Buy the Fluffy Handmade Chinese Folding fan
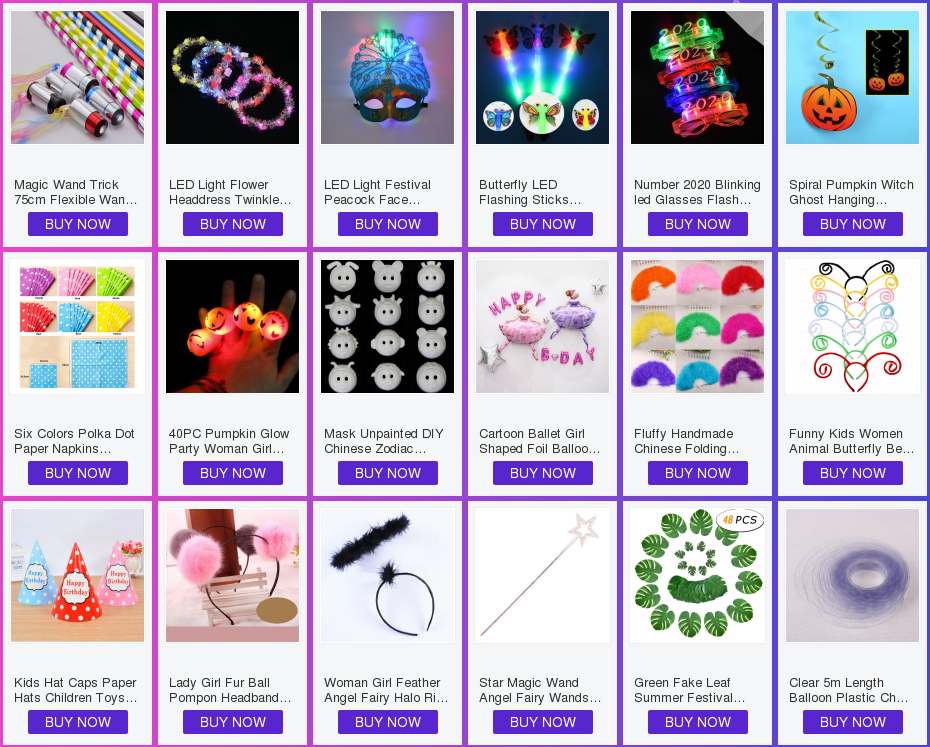Image resolution: width=930 pixels, height=747 pixels. click(698, 473)
